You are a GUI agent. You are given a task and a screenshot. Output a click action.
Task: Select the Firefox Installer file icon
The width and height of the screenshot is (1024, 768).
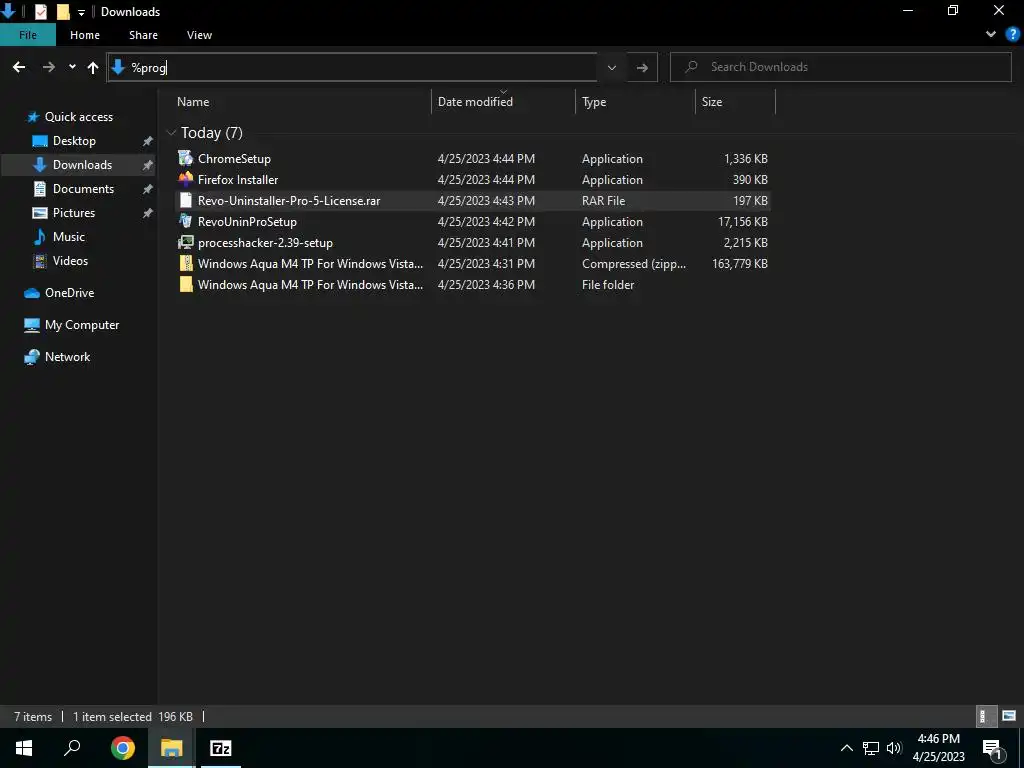pos(186,179)
